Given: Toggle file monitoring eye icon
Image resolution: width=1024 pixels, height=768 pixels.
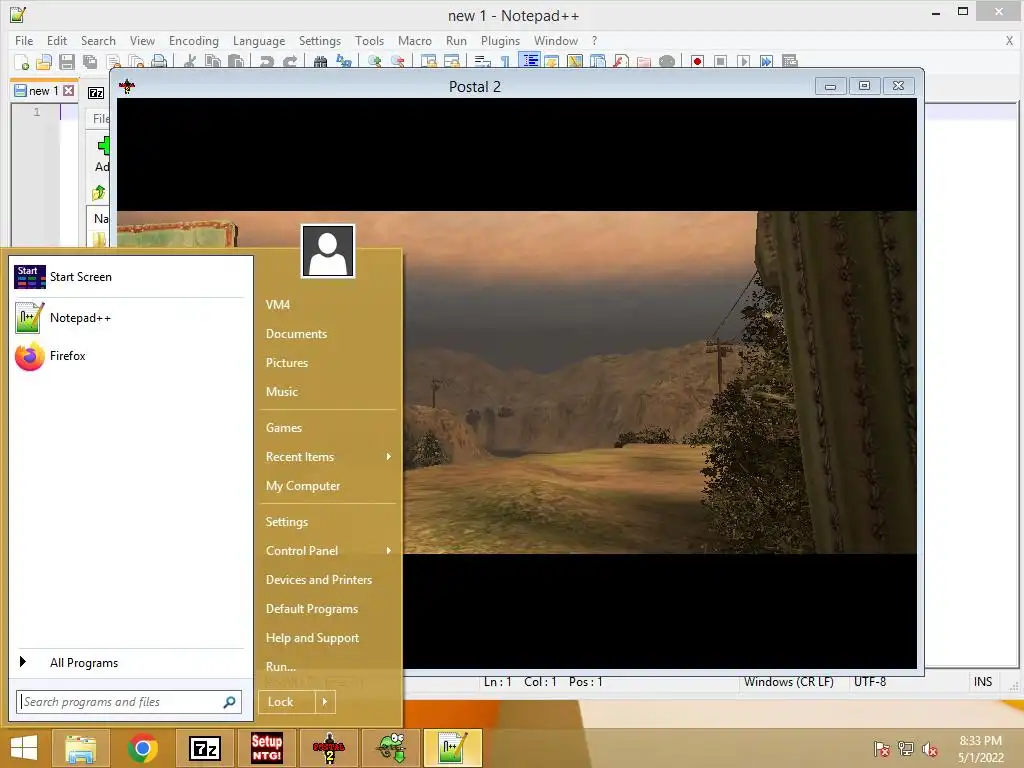Looking at the screenshot, I should [x=667, y=62].
